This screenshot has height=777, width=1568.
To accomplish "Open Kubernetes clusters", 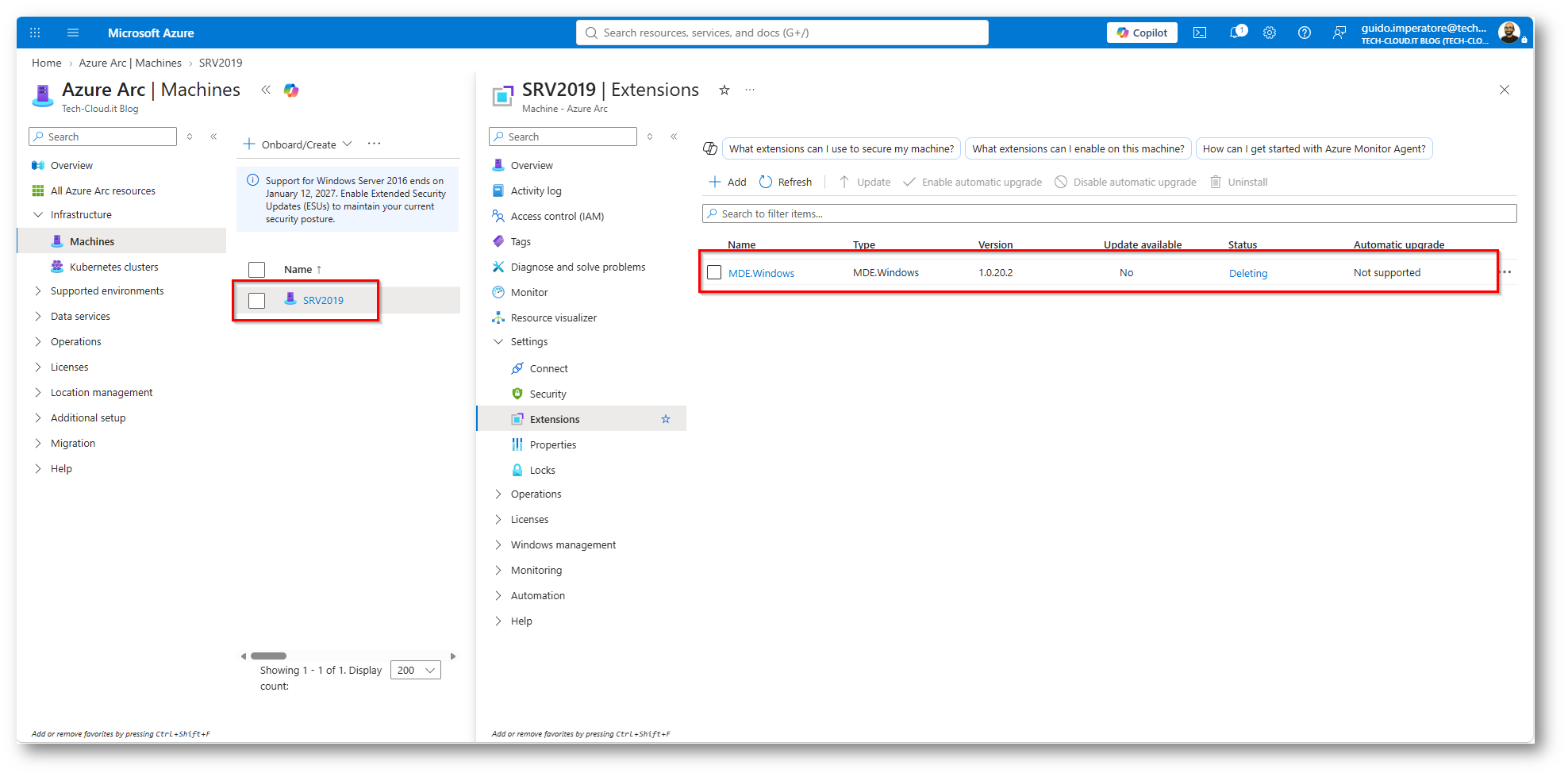I will coord(113,267).
